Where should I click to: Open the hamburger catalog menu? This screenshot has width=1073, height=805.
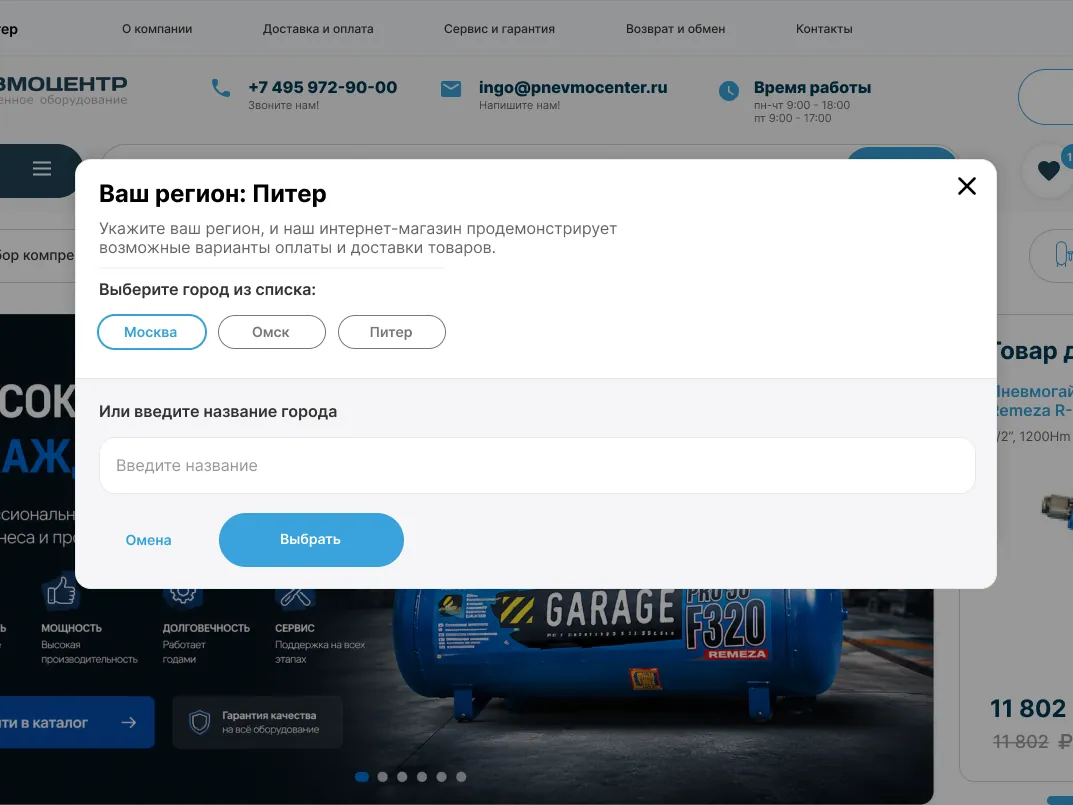pos(42,168)
